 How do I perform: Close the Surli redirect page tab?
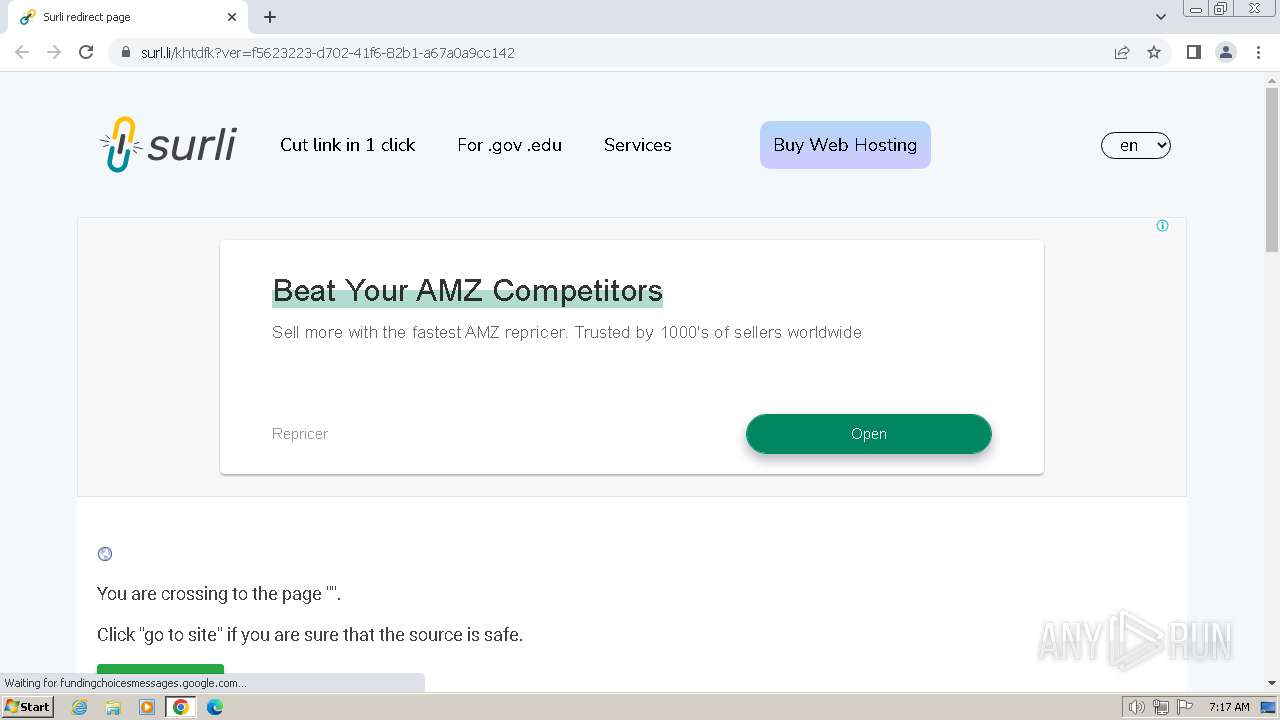pos(232,17)
